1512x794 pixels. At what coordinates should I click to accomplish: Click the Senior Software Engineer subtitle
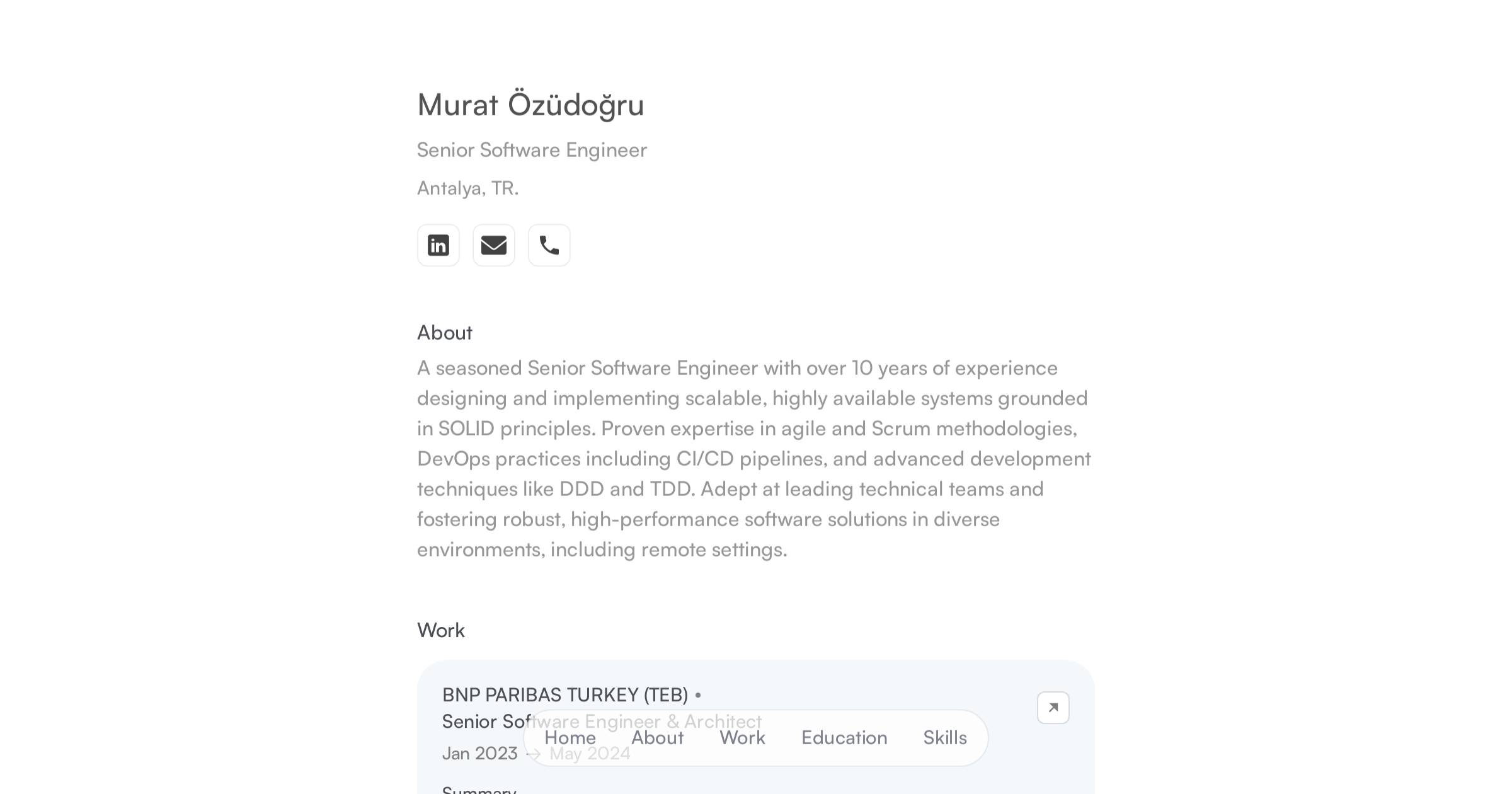pos(532,150)
